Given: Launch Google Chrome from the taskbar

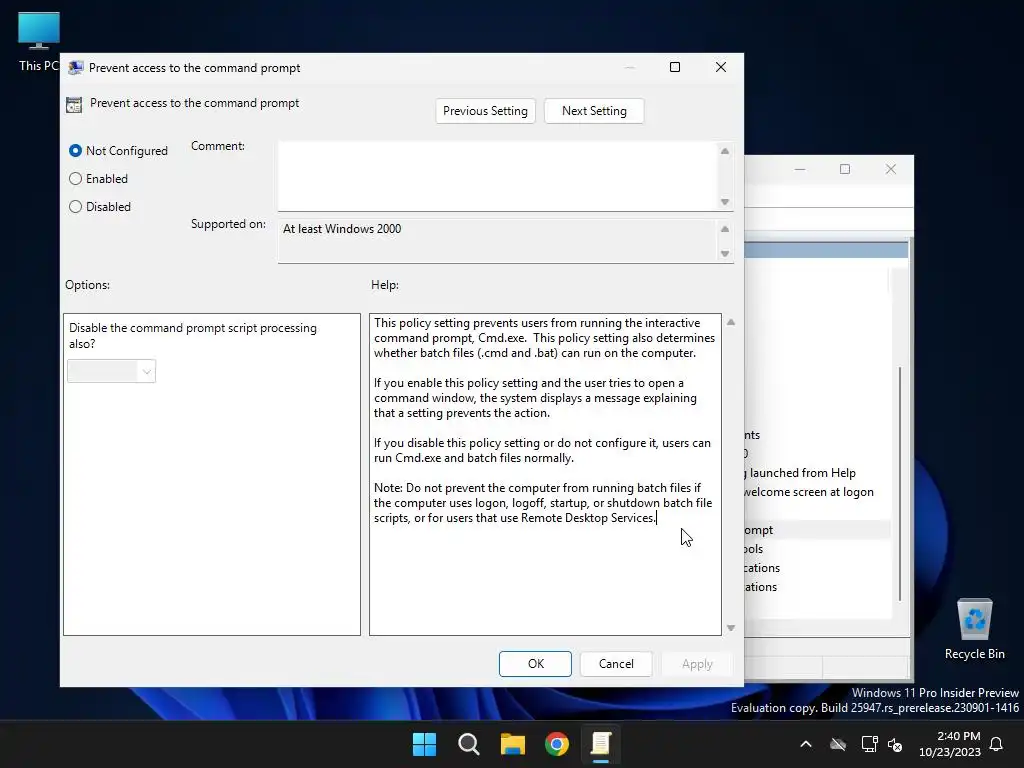Looking at the screenshot, I should [557, 744].
